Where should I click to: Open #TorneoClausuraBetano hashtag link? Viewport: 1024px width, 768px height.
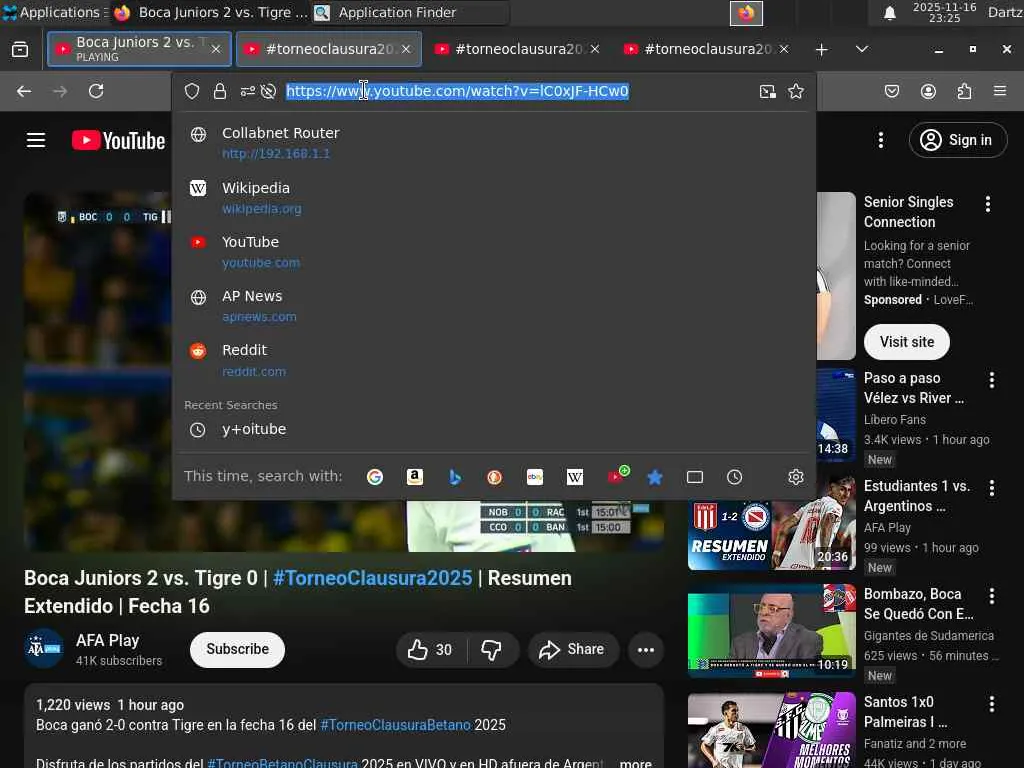point(395,725)
